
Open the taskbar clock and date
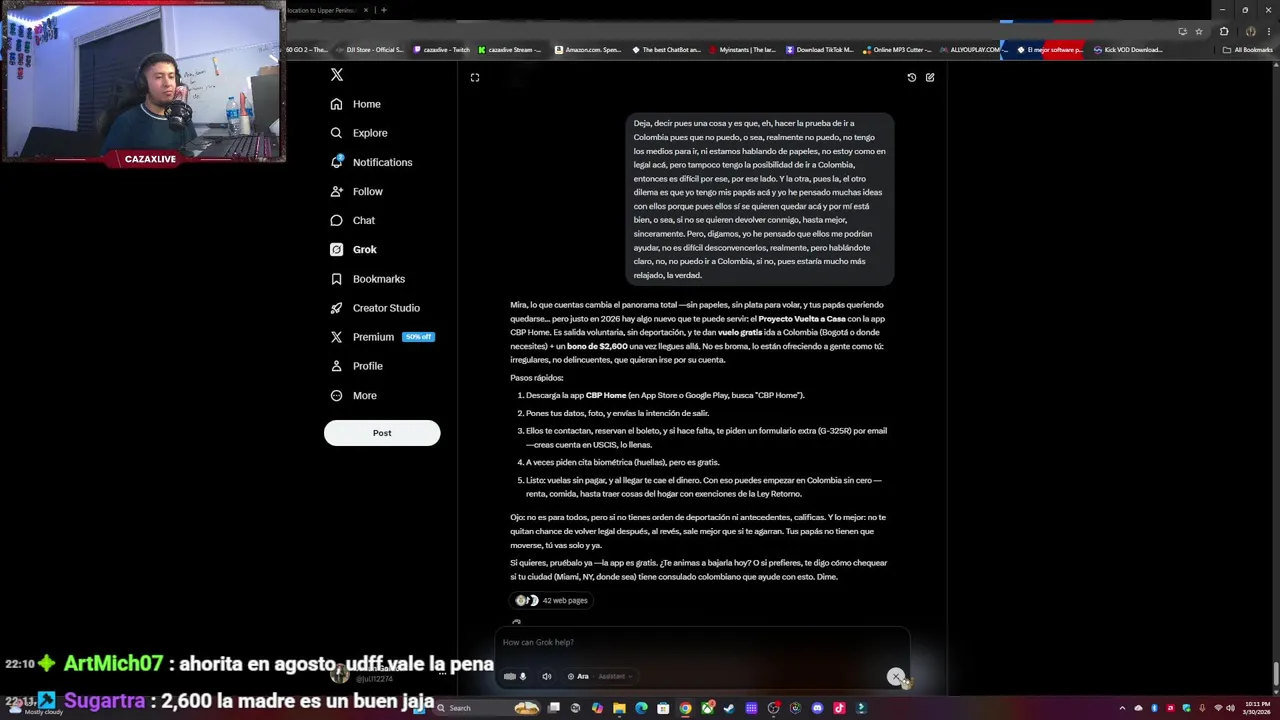pyautogui.click(x=1257, y=708)
